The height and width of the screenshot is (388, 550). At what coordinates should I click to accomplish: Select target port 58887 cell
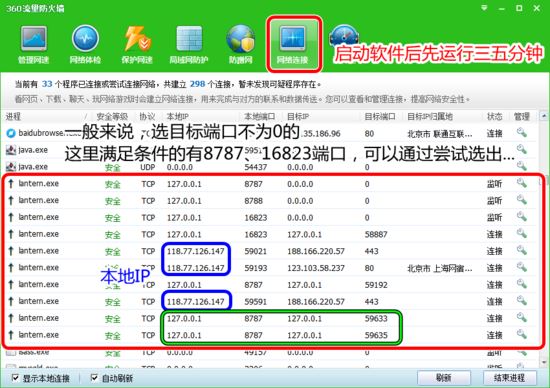[376, 234]
